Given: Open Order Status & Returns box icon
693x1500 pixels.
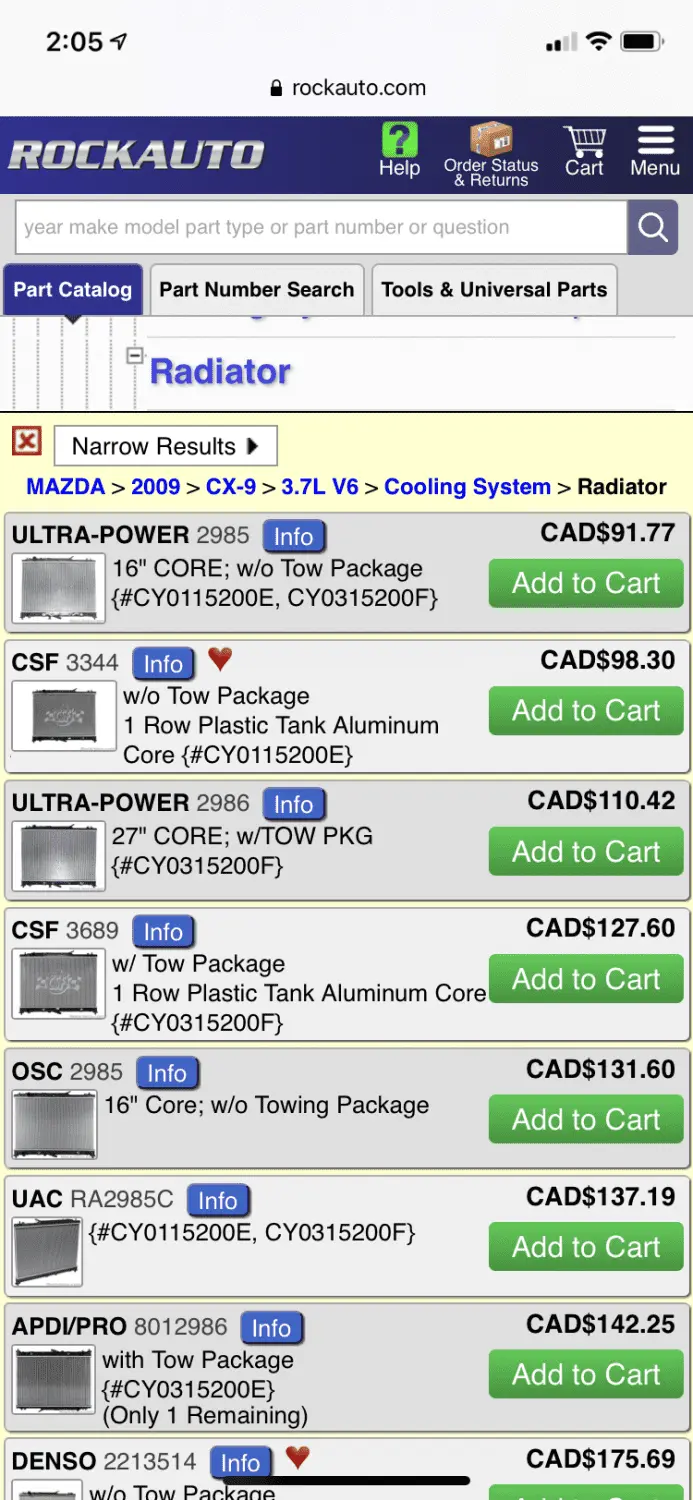Looking at the screenshot, I should (x=490, y=142).
